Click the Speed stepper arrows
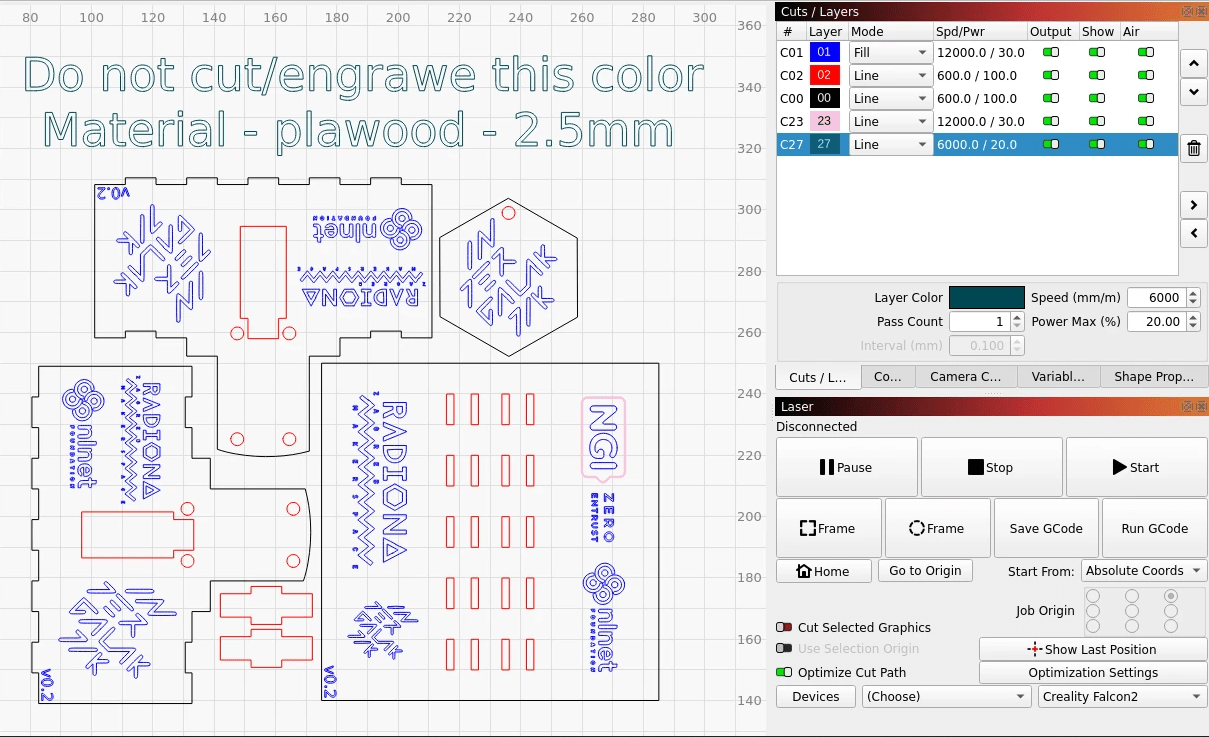This screenshot has height=737, width=1209. pyautogui.click(x=1193, y=297)
